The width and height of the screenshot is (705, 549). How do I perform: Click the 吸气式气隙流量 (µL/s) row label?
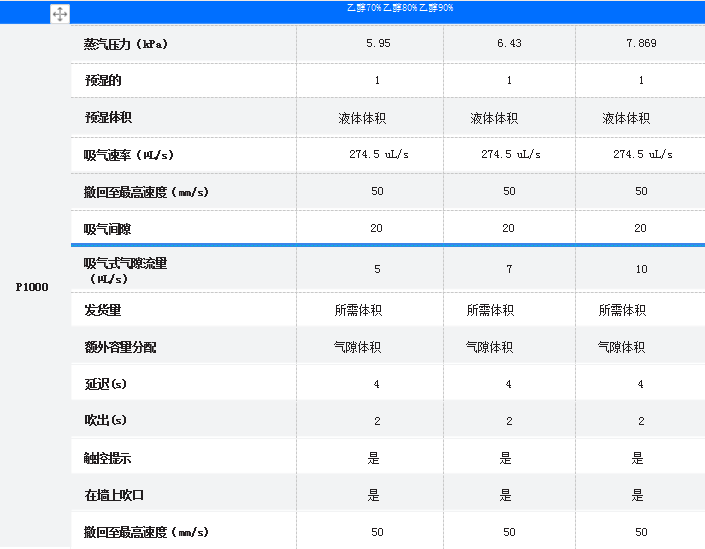click(x=125, y=270)
